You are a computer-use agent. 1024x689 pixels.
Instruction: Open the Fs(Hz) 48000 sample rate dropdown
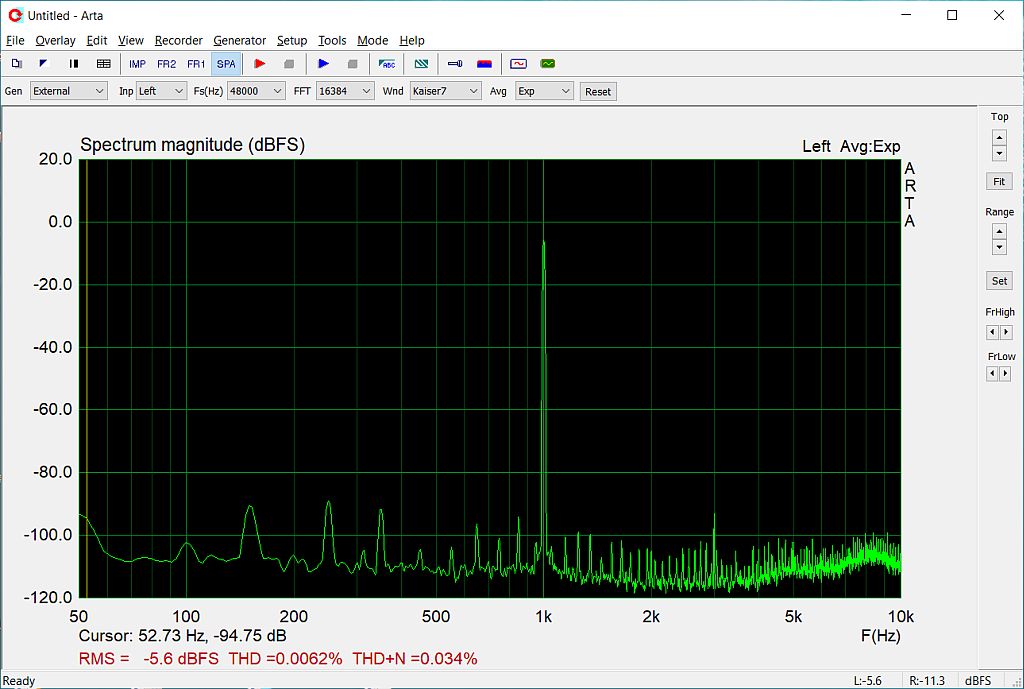255,91
